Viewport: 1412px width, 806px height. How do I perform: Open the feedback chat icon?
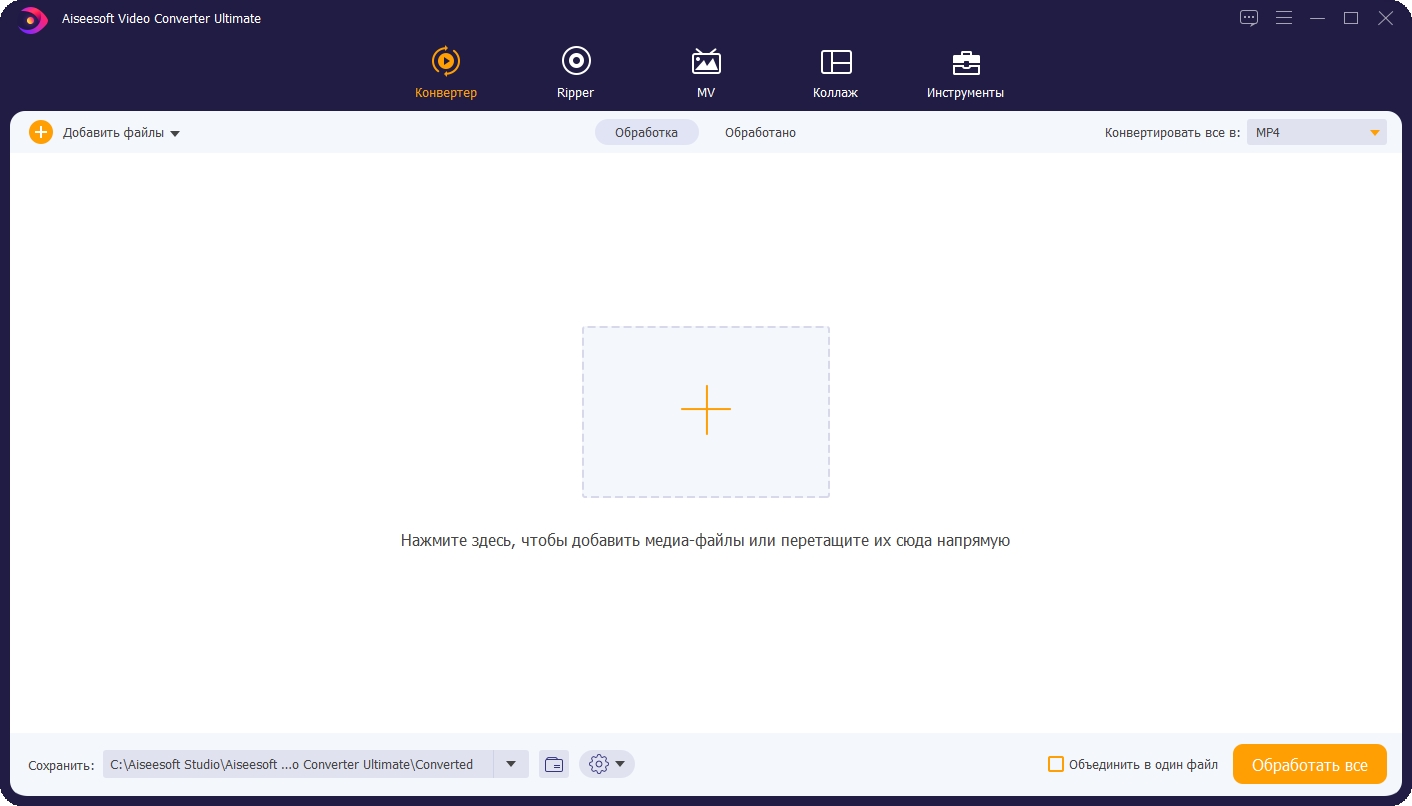(1249, 18)
